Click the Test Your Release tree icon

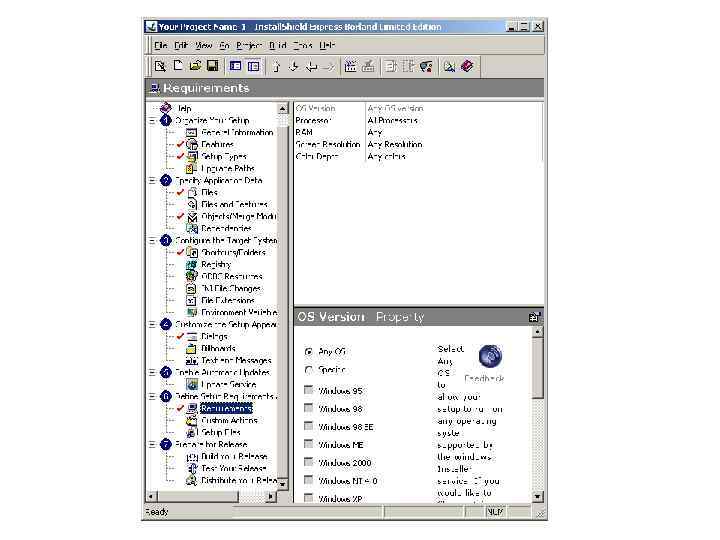(x=191, y=468)
